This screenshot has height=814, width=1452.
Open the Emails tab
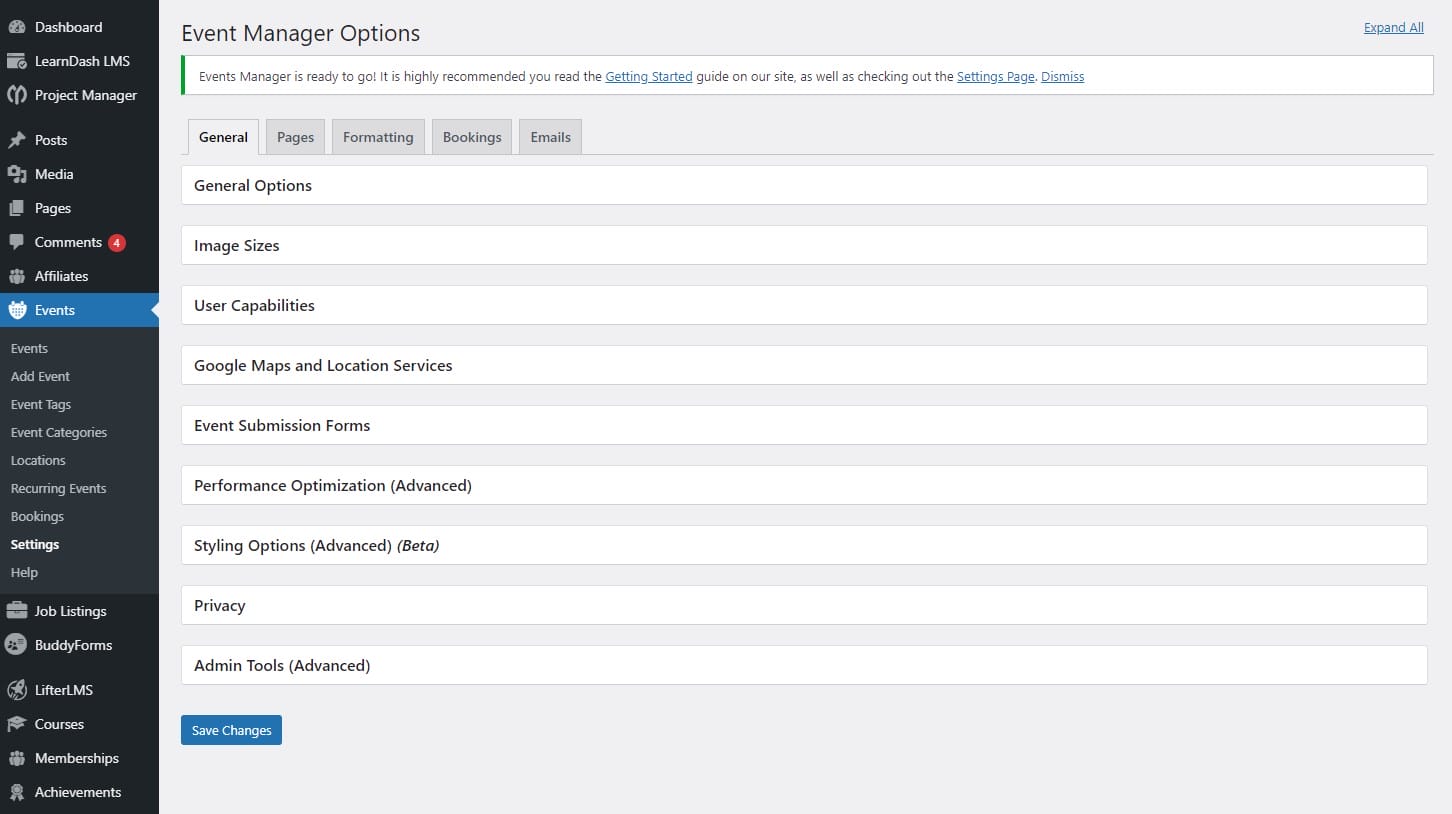click(550, 137)
